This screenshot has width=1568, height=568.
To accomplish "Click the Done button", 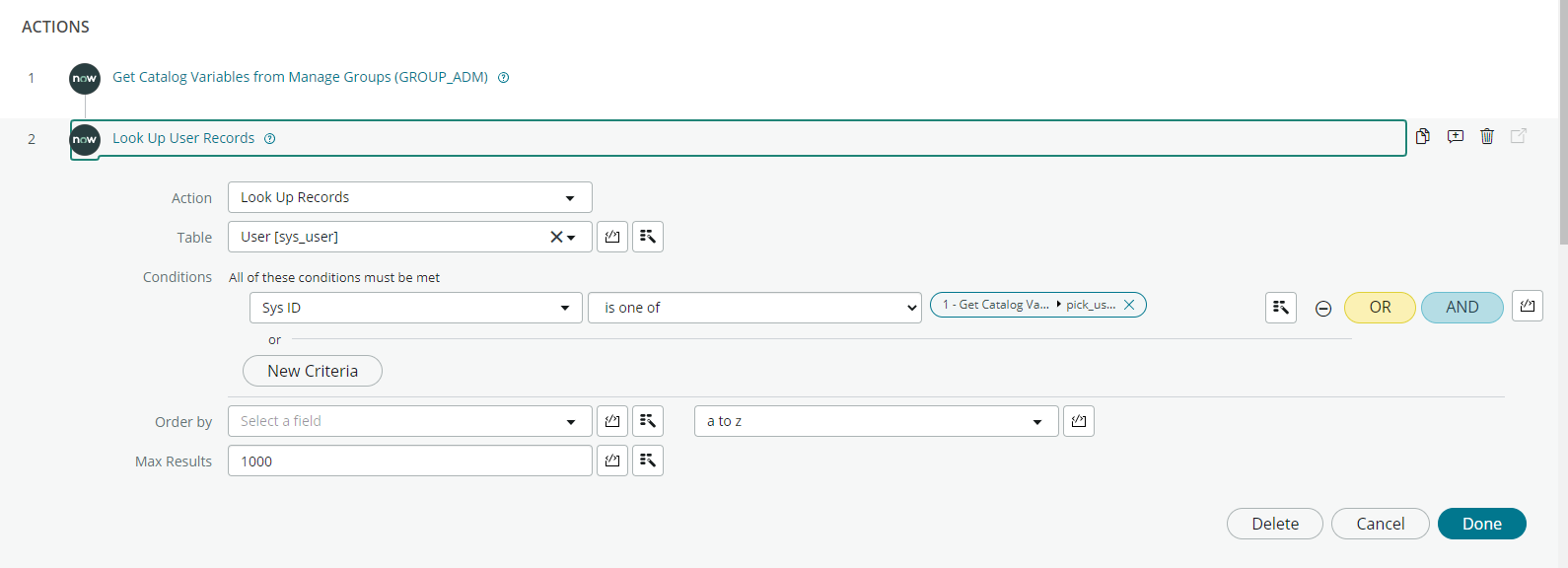I will pyautogui.click(x=1482, y=524).
